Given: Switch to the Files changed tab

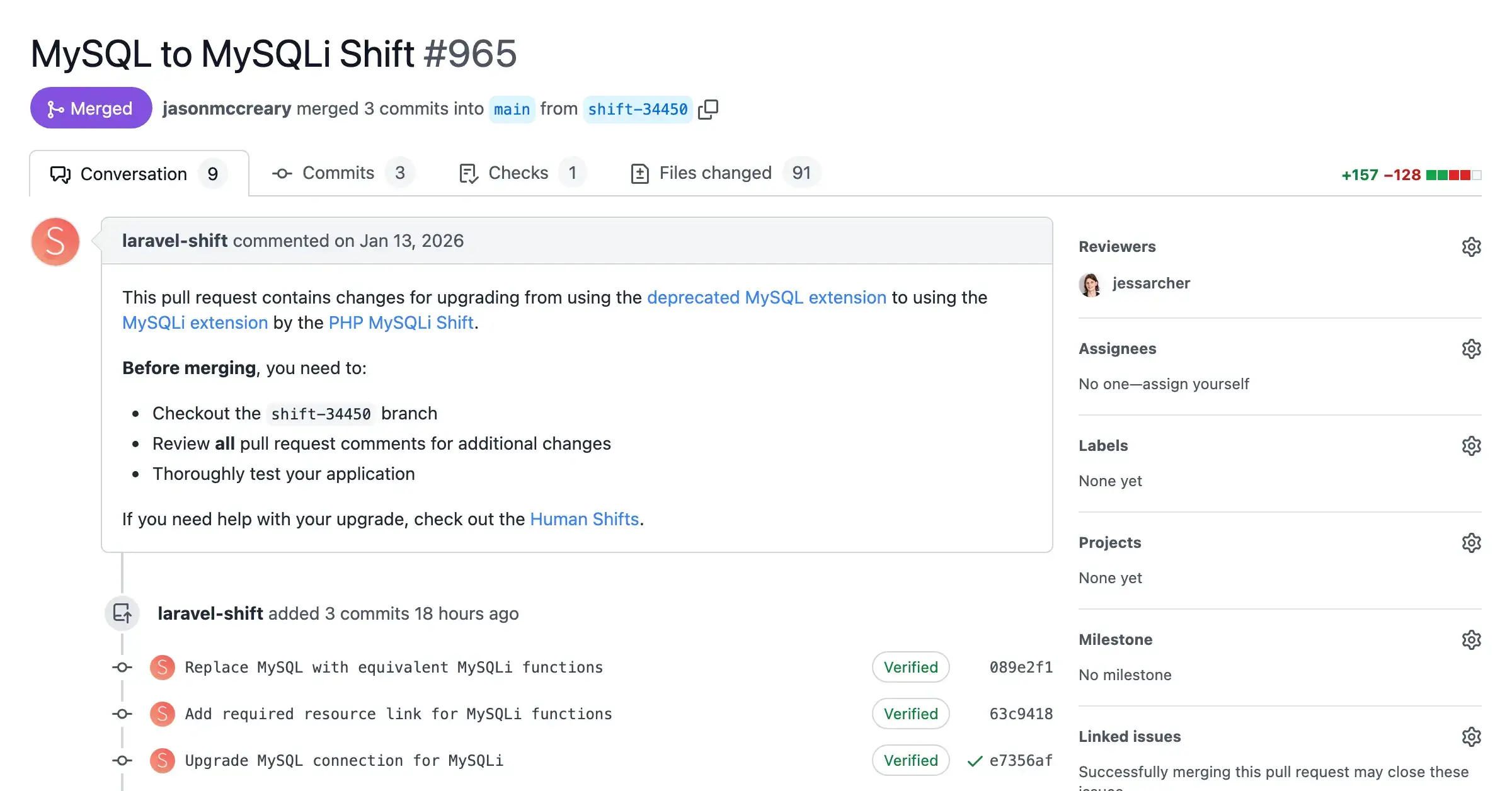Looking at the screenshot, I should tap(715, 173).
